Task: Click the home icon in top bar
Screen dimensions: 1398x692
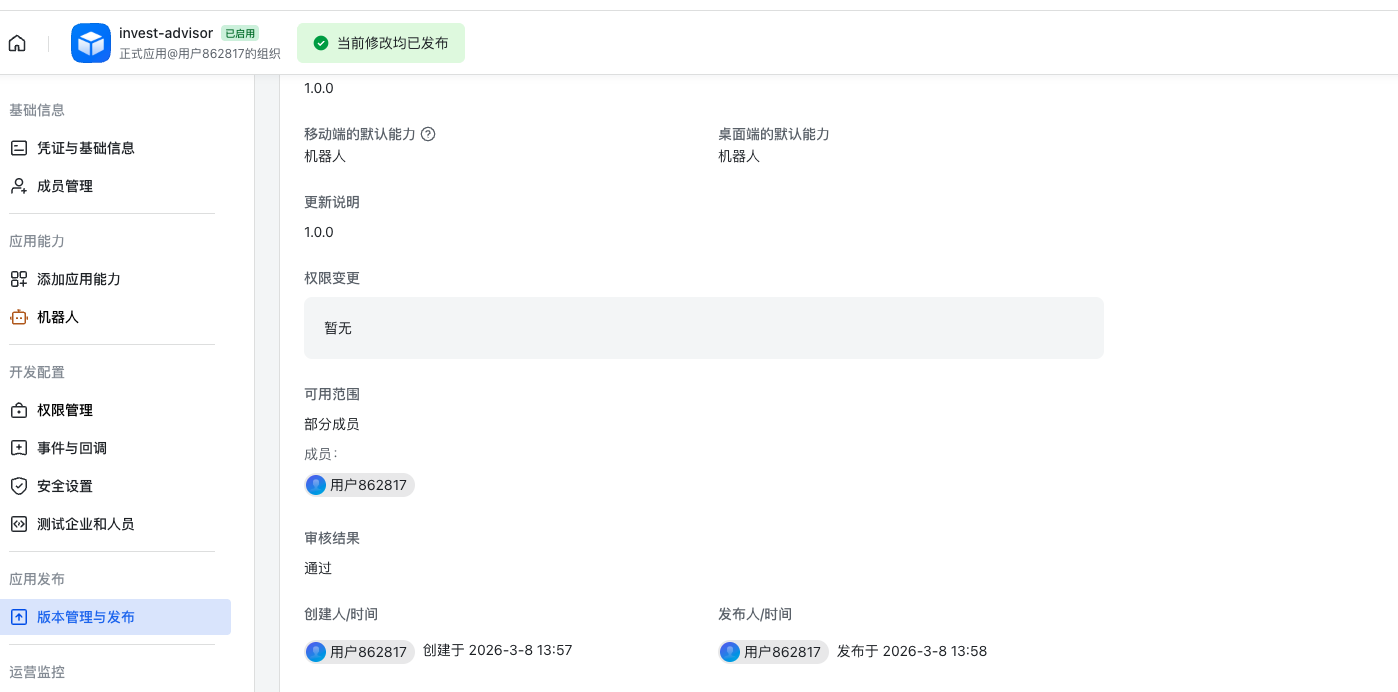Action: [16, 43]
